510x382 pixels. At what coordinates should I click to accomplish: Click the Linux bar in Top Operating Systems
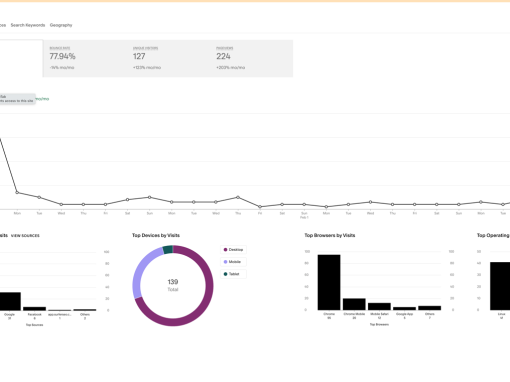click(x=500, y=286)
